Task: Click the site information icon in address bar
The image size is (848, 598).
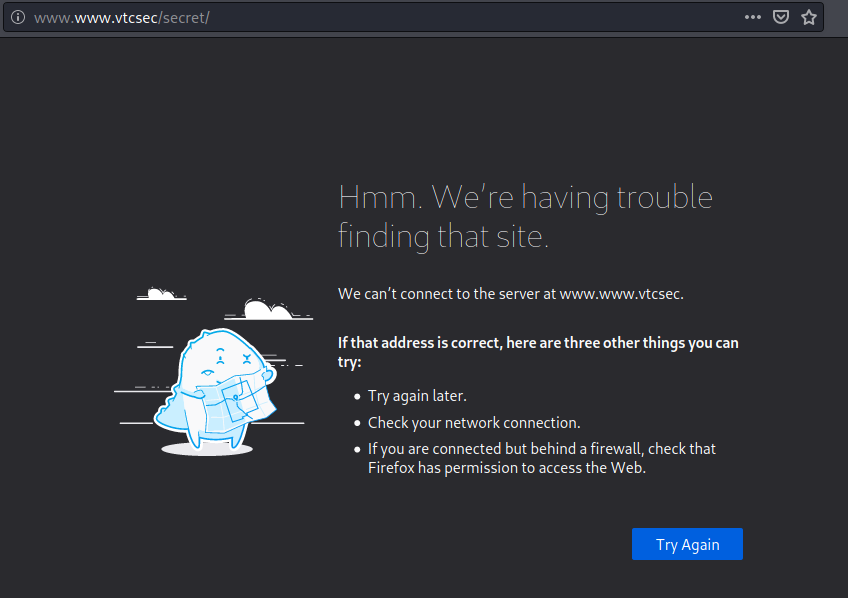Action: click(x=18, y=17)
